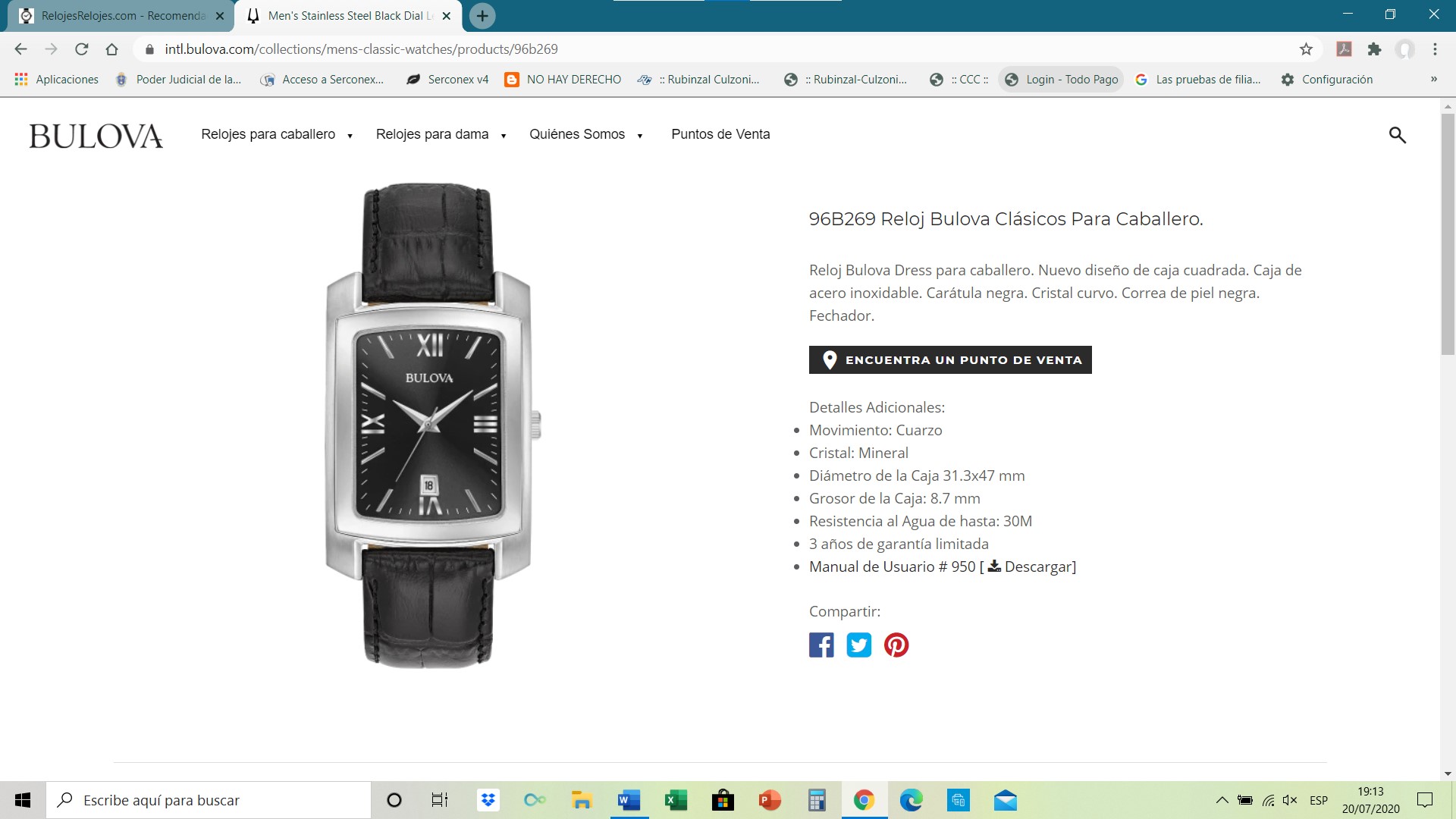Download the user manual via Descargar link
The image size is (1456, 819).
coord(1031,566)
